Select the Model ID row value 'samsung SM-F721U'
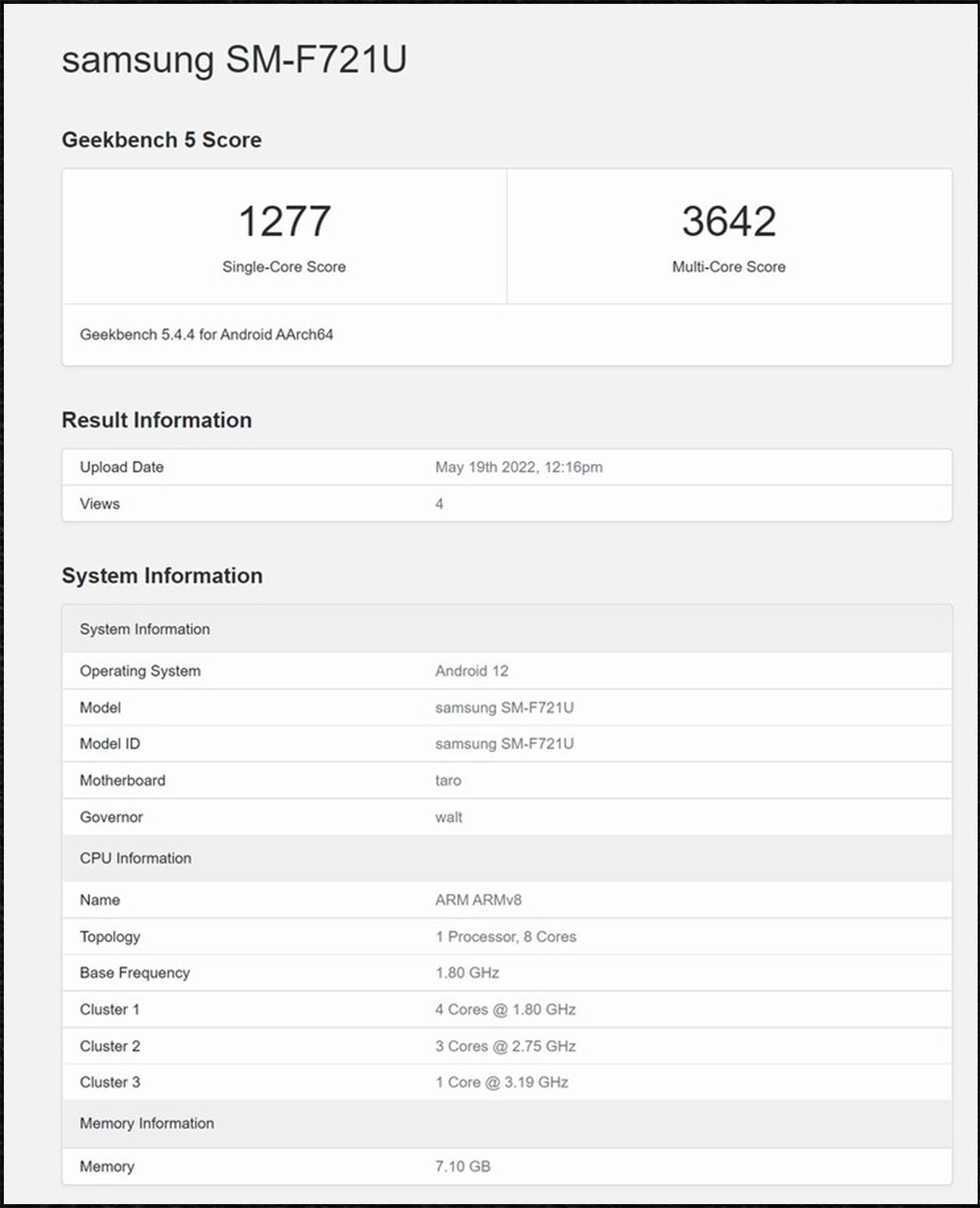Screen dimensions: 980x1208 (505, 743)
